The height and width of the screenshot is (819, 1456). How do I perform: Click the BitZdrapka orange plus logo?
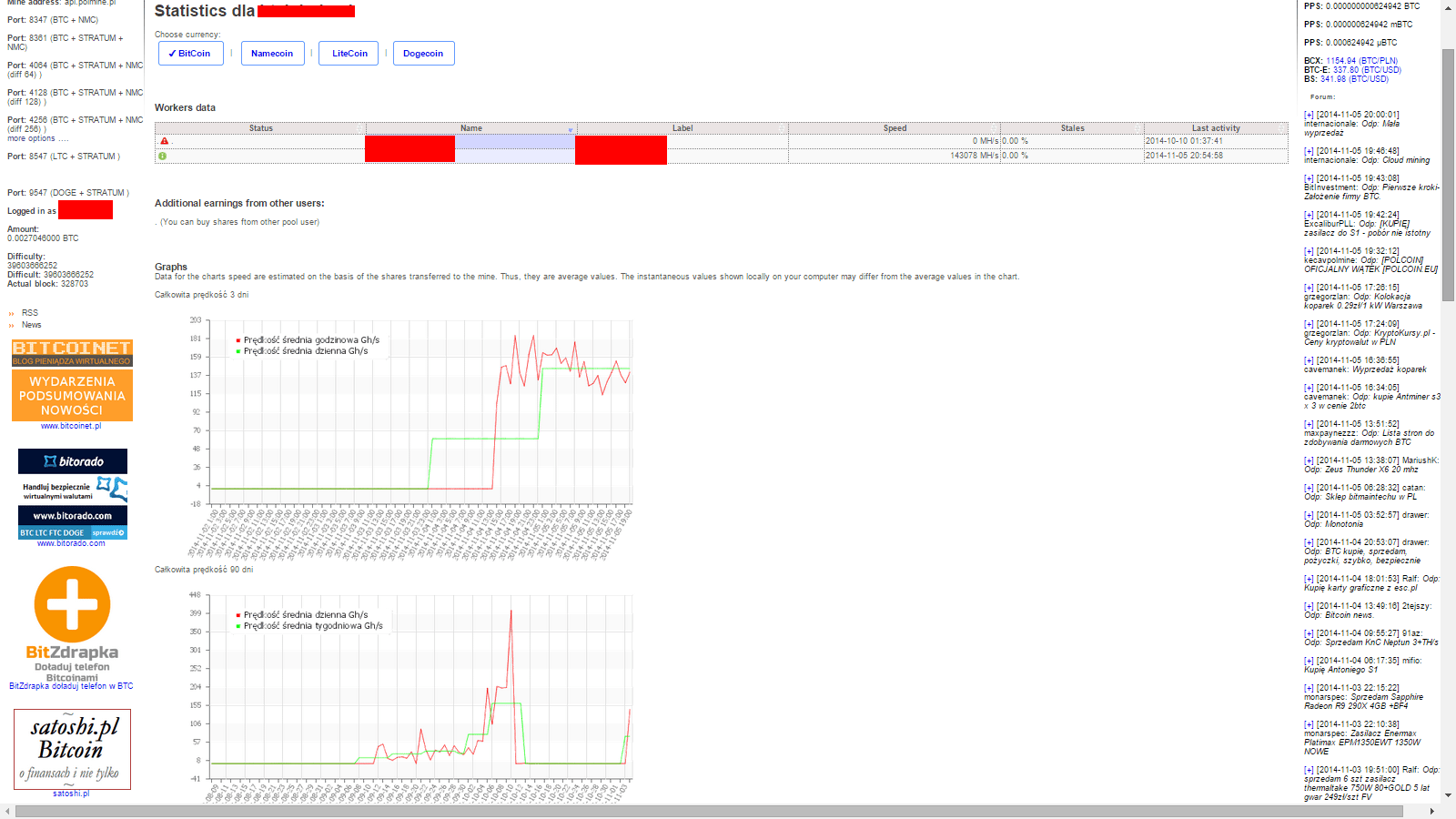pyautogui.click(x=72, y=604)
